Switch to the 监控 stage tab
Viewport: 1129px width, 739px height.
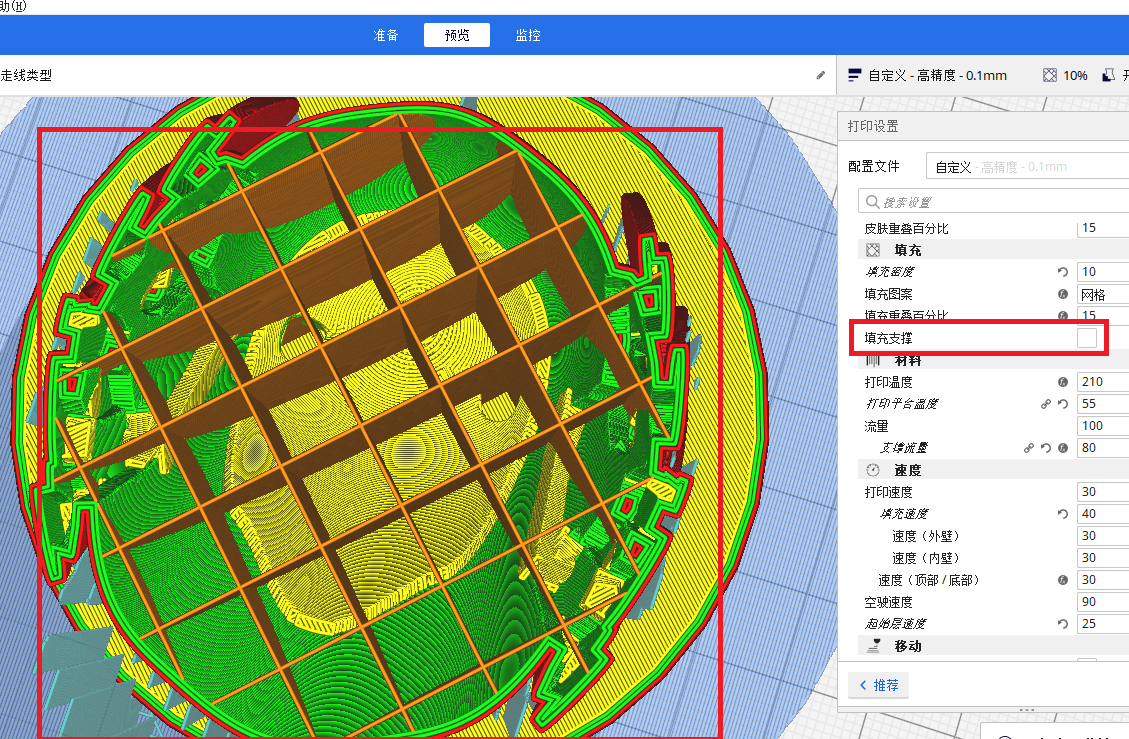pyautogui.click(x=528, y=35)
